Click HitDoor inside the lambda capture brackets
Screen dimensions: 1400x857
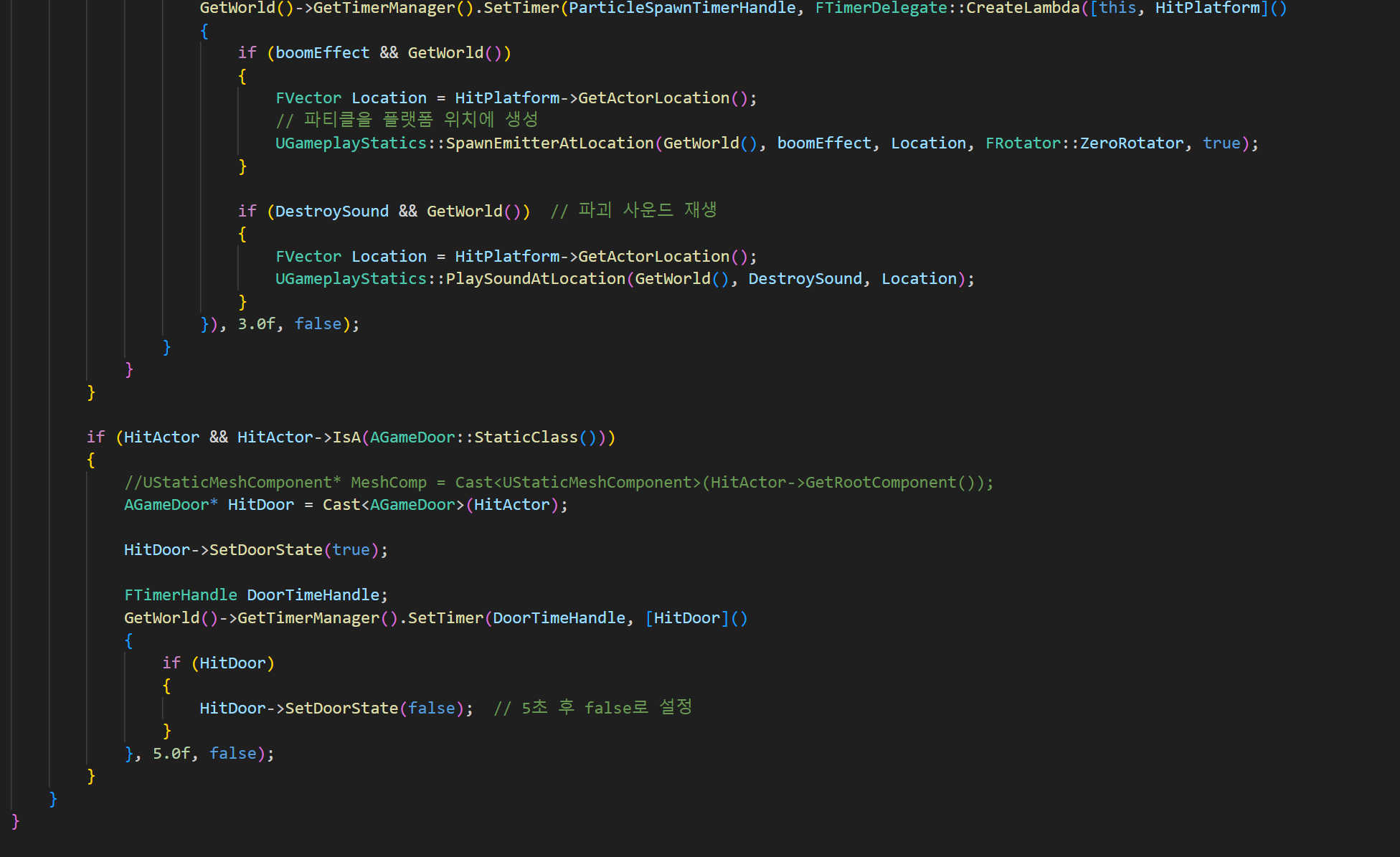686,617
